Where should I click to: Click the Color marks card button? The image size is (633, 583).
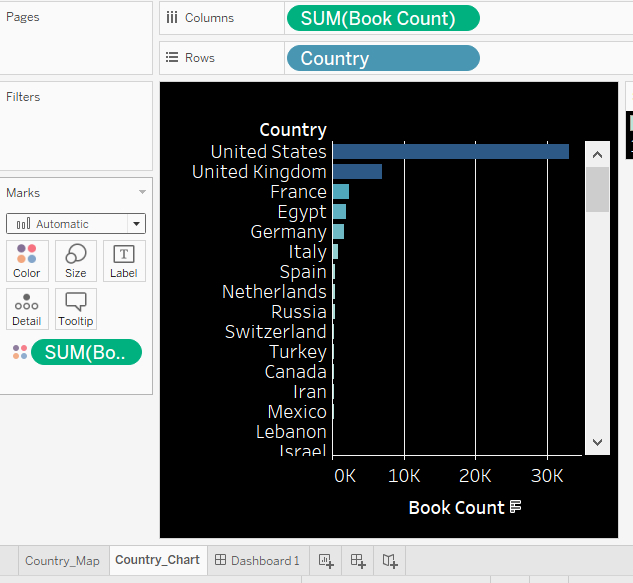27,261
